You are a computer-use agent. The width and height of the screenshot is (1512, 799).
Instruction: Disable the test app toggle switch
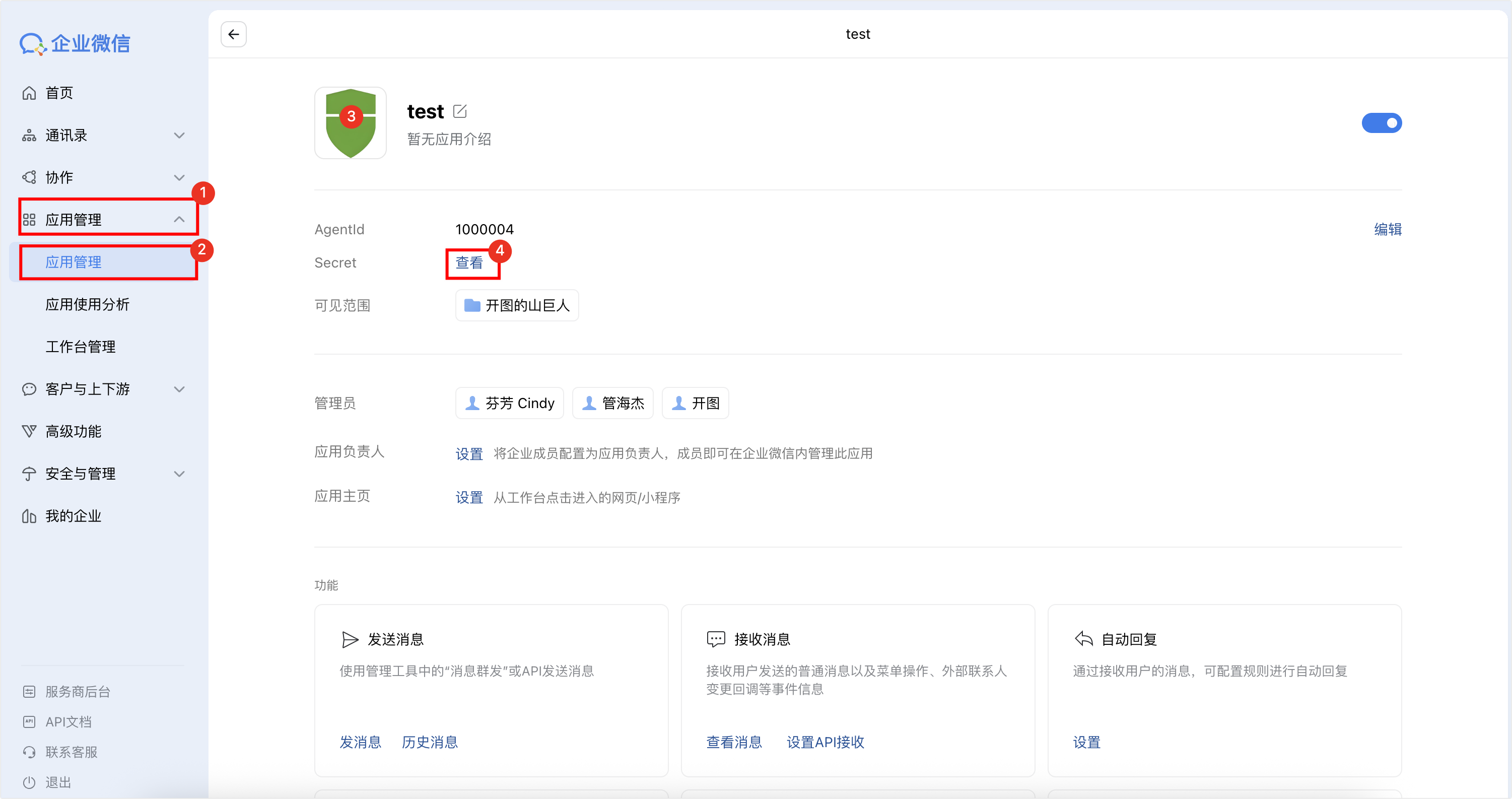click(1381, 123)
